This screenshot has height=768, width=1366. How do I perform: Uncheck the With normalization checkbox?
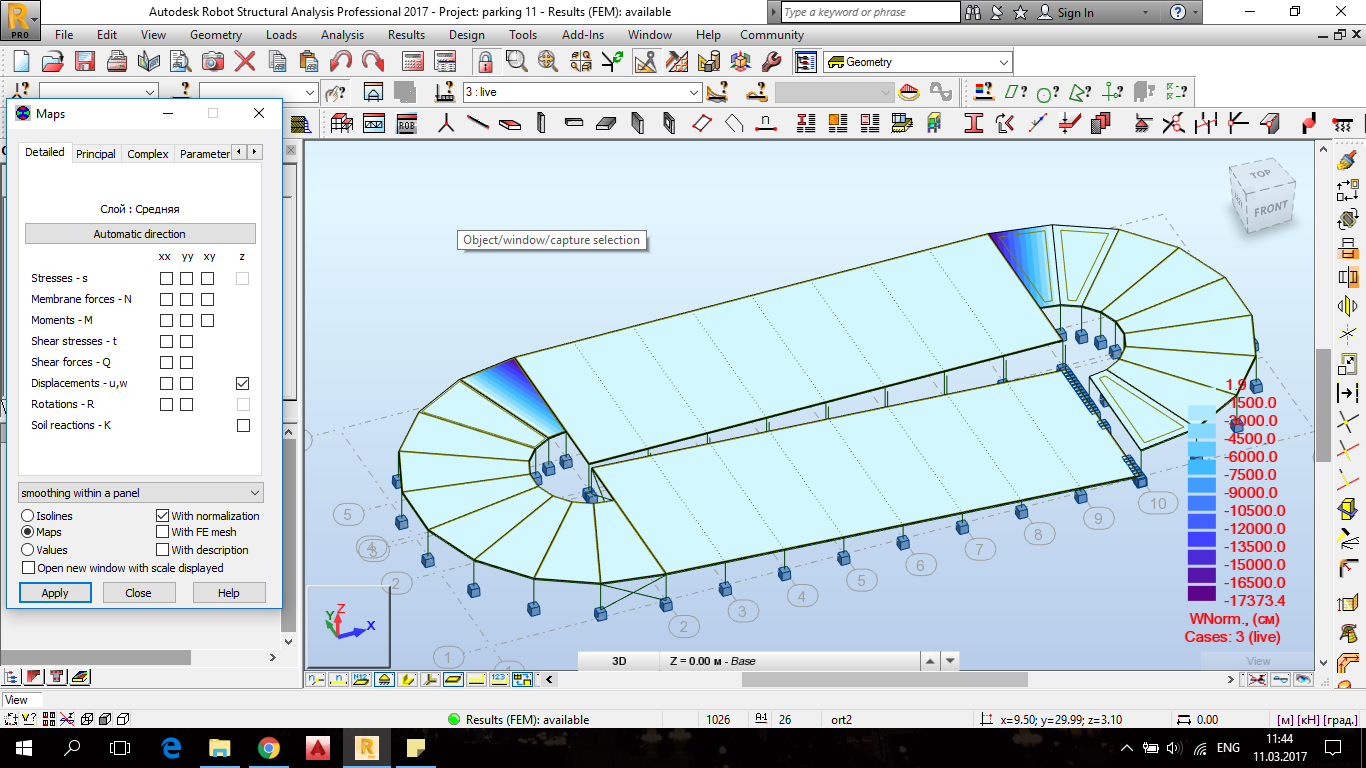click(x=163, y=516)
